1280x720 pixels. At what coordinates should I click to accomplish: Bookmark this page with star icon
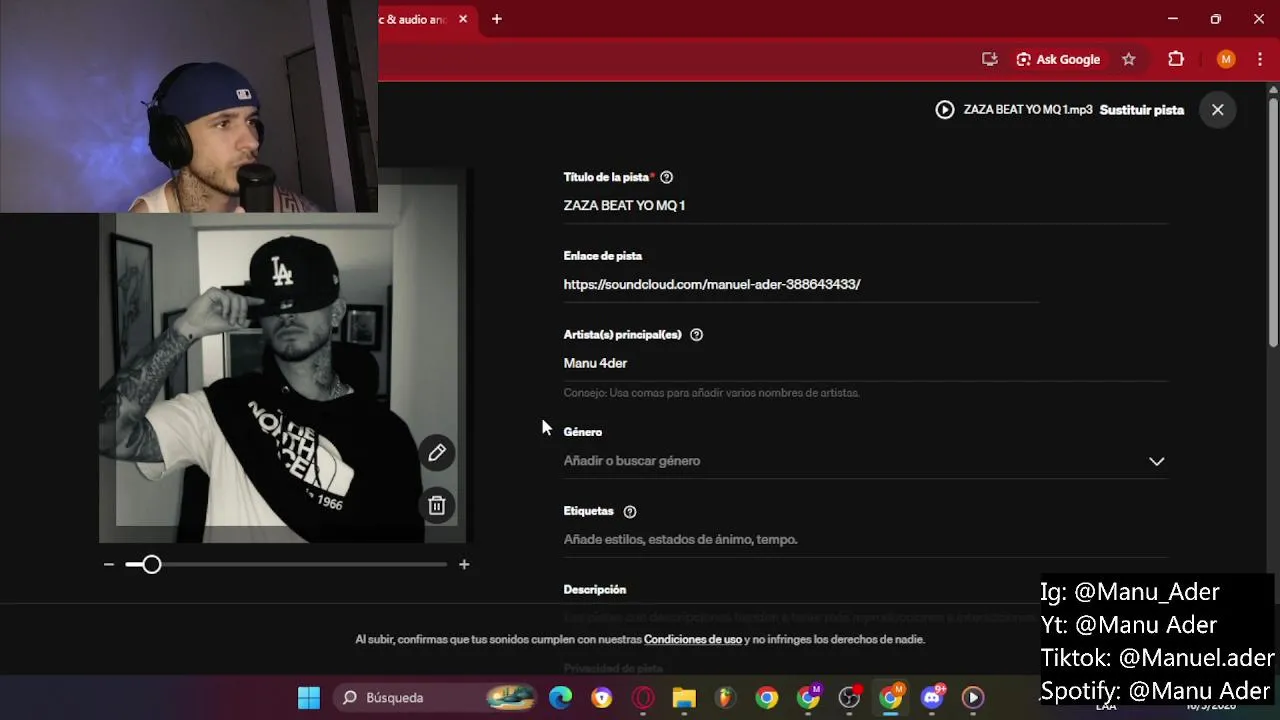[x=1128, y=59]
